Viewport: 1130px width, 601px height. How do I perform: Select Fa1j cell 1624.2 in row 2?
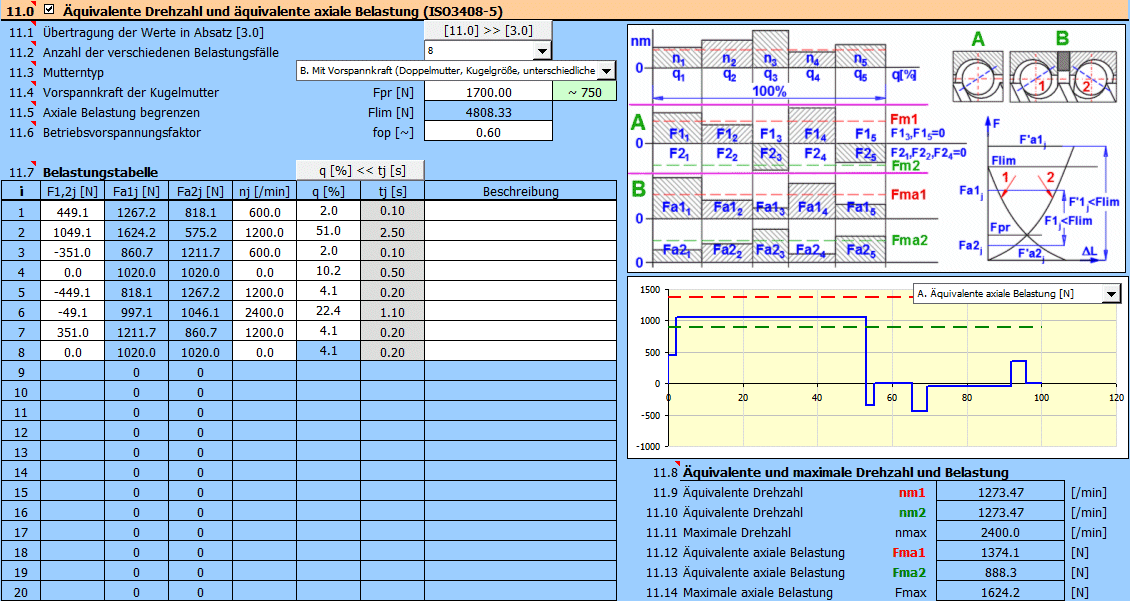(x=136, y=233)
